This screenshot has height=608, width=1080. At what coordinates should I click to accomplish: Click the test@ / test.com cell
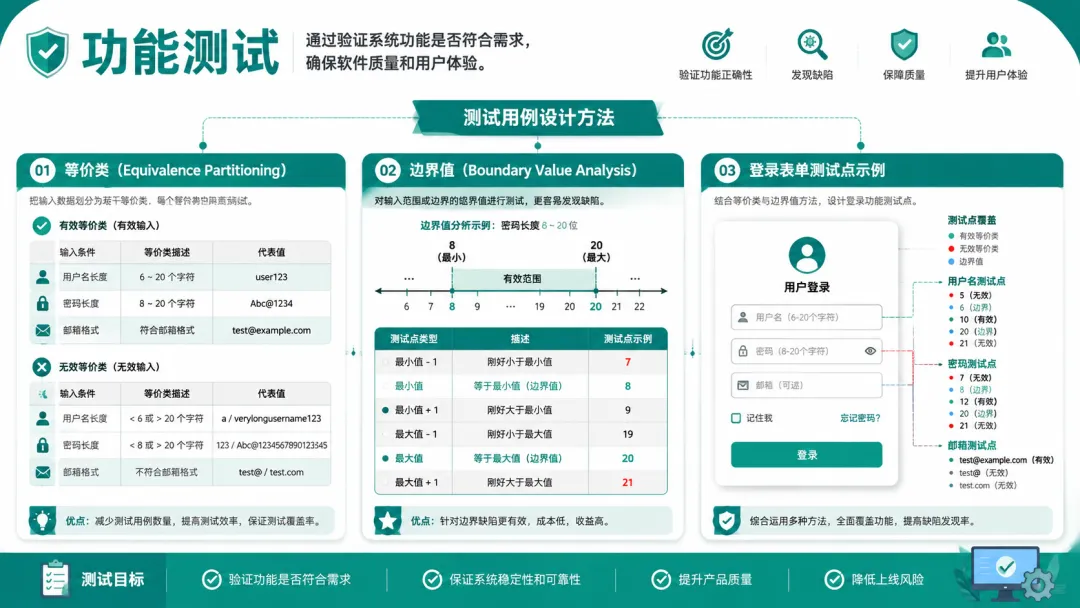tap(271, 472)
